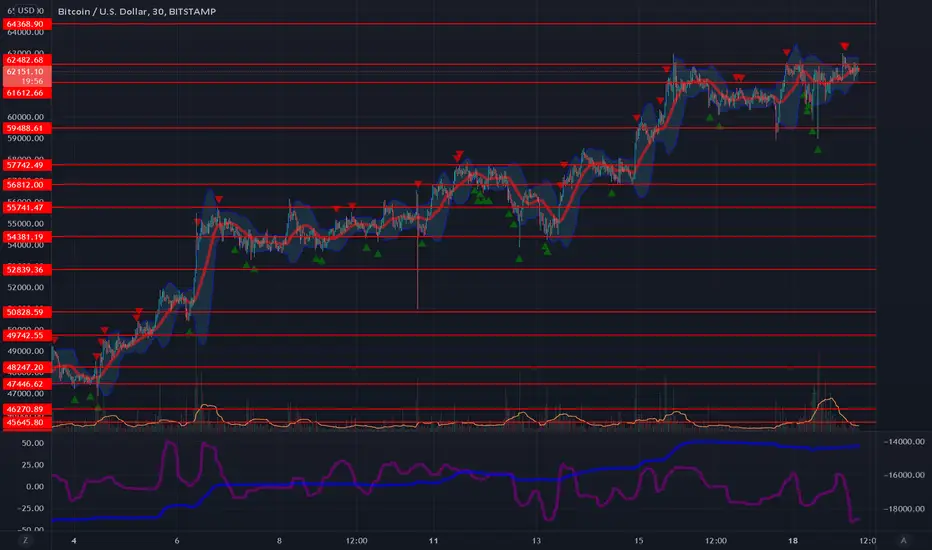Select the 55741.47 red price level label

(26, 208)
